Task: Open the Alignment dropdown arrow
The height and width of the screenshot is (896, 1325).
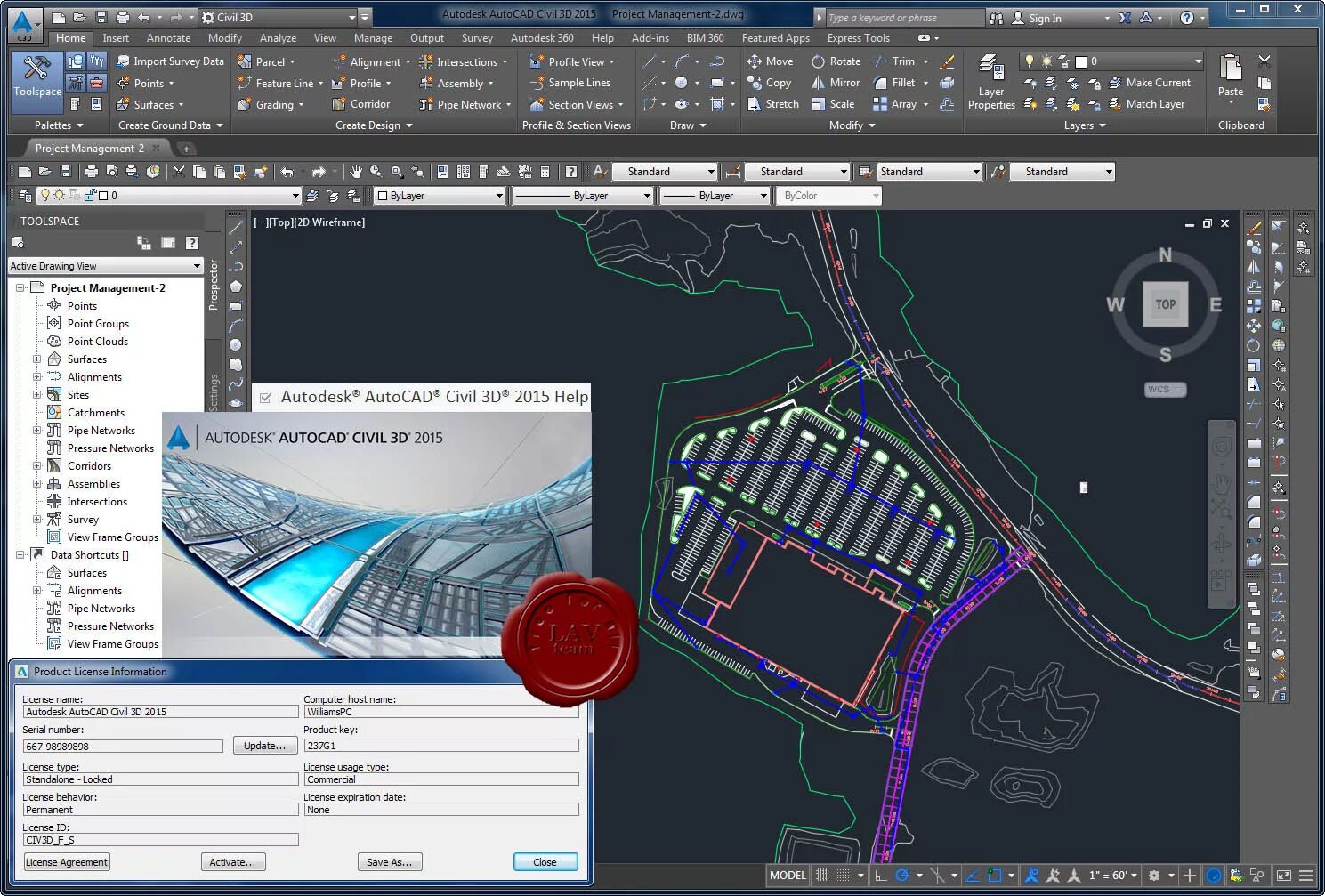Action: (x=408, y=62)
